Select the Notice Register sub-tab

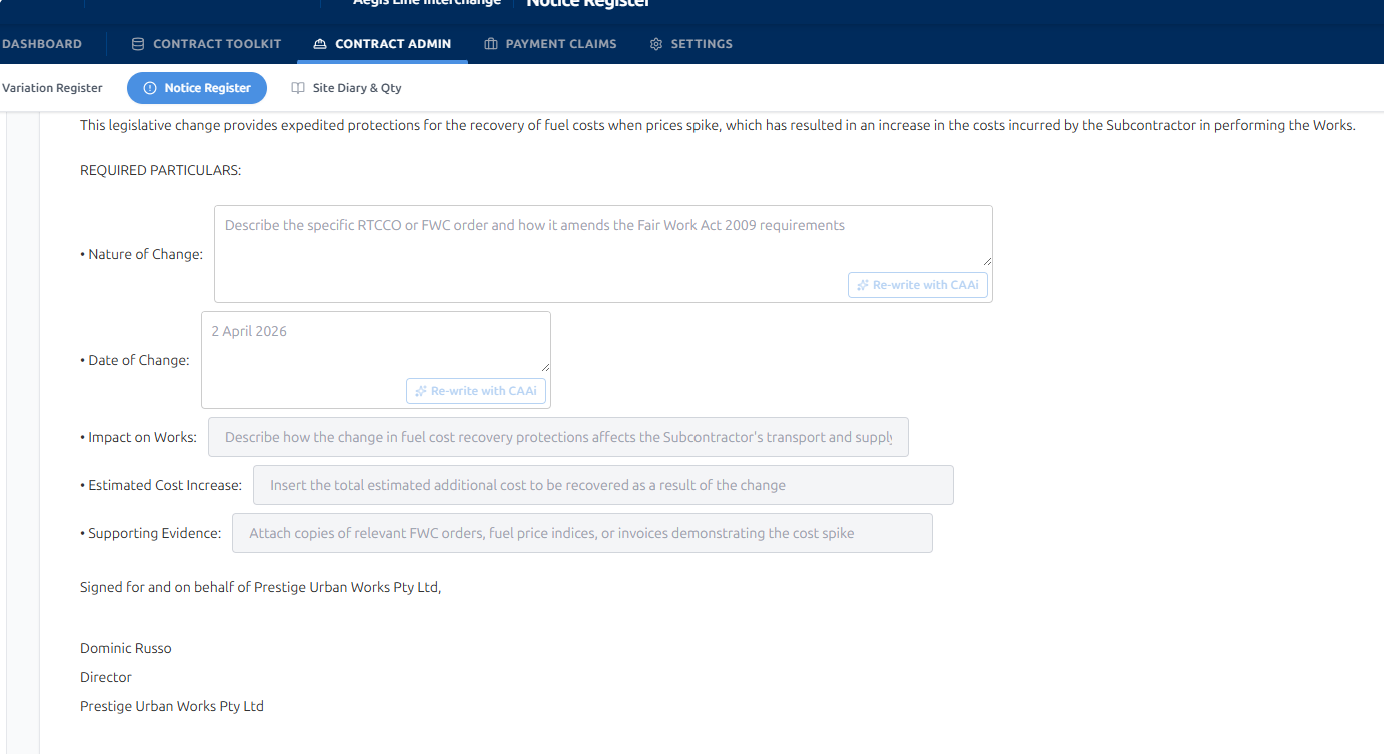point(197,88)
